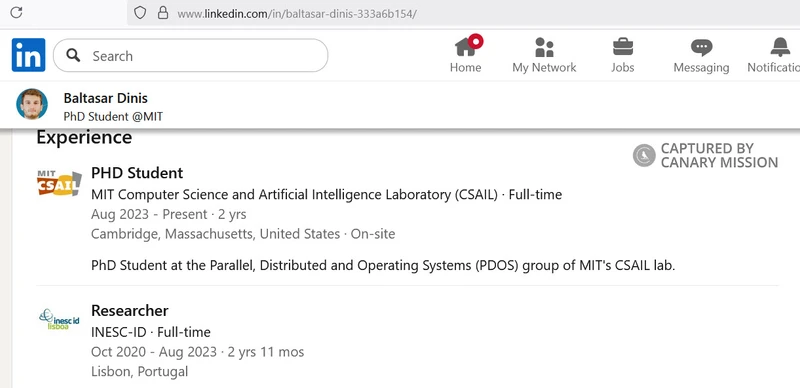Screen dimensions: 800x388
Task: Click the Jobs menu label
Action: (x=622, y=67)
